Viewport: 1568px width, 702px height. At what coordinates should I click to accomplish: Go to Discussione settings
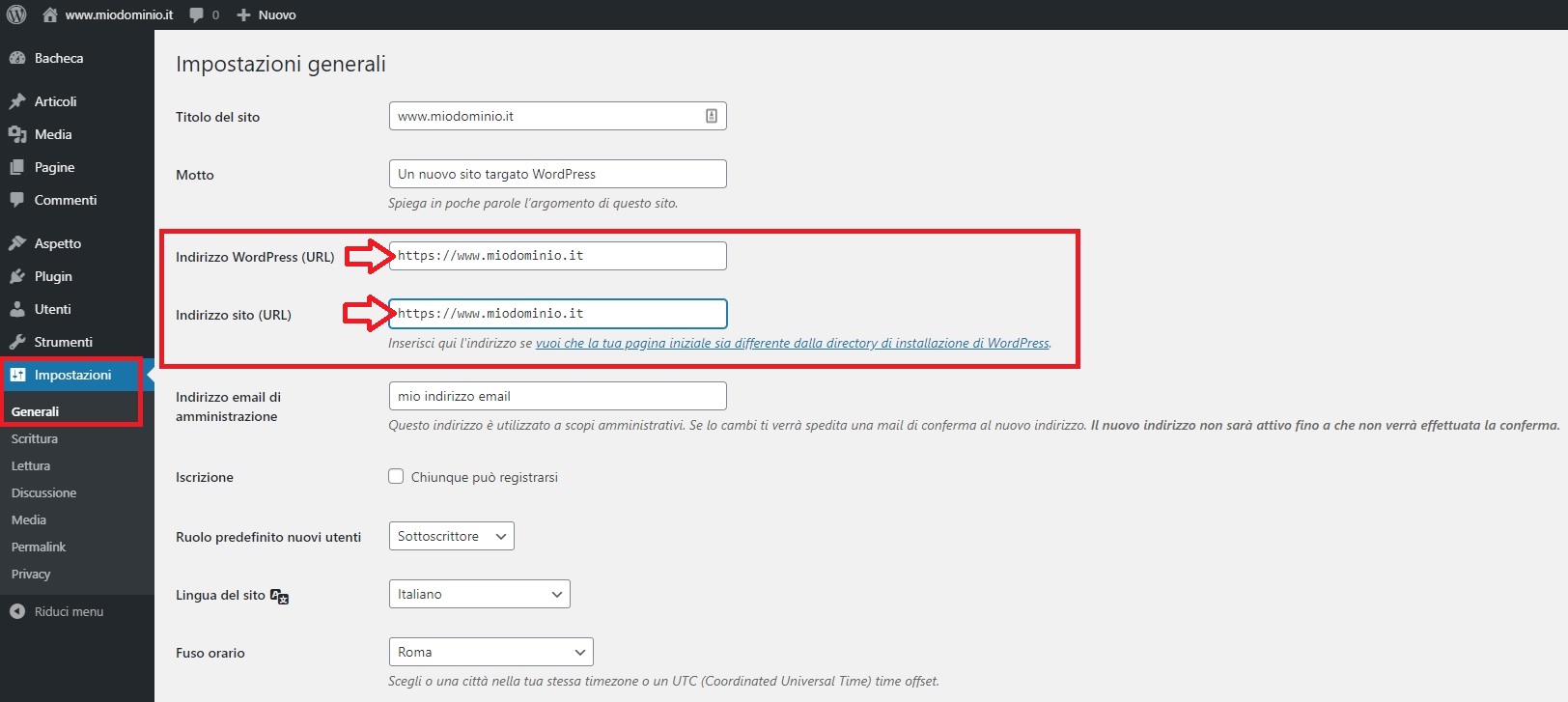tap(43, 492)
